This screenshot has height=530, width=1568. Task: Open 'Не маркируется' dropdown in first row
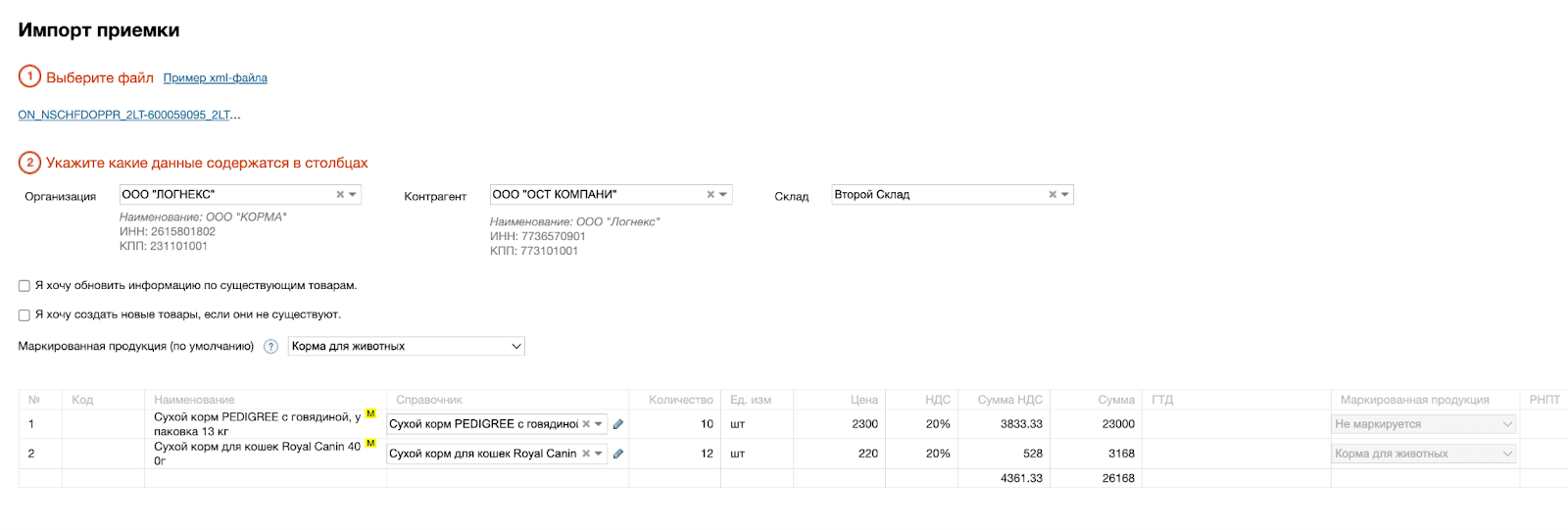[1423, 424]
